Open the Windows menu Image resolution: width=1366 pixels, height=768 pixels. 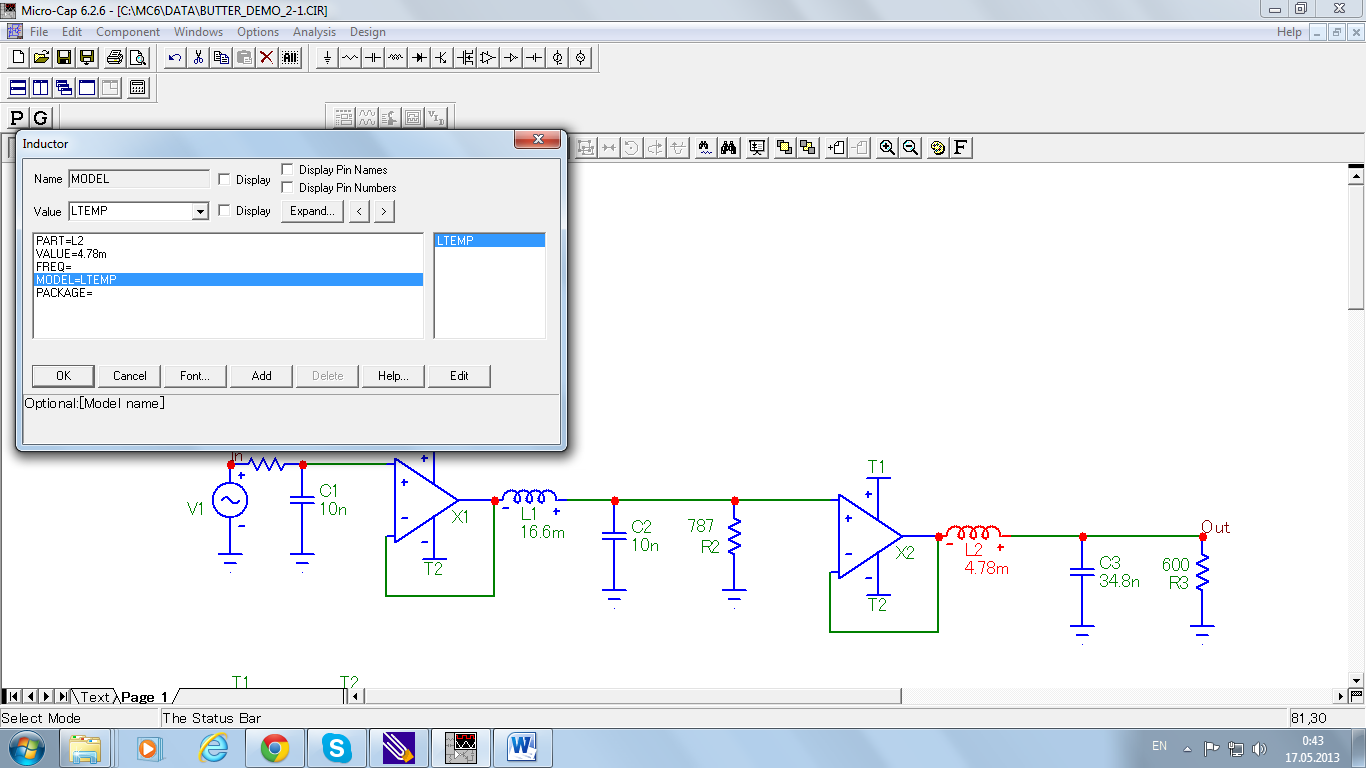(198, 32)
